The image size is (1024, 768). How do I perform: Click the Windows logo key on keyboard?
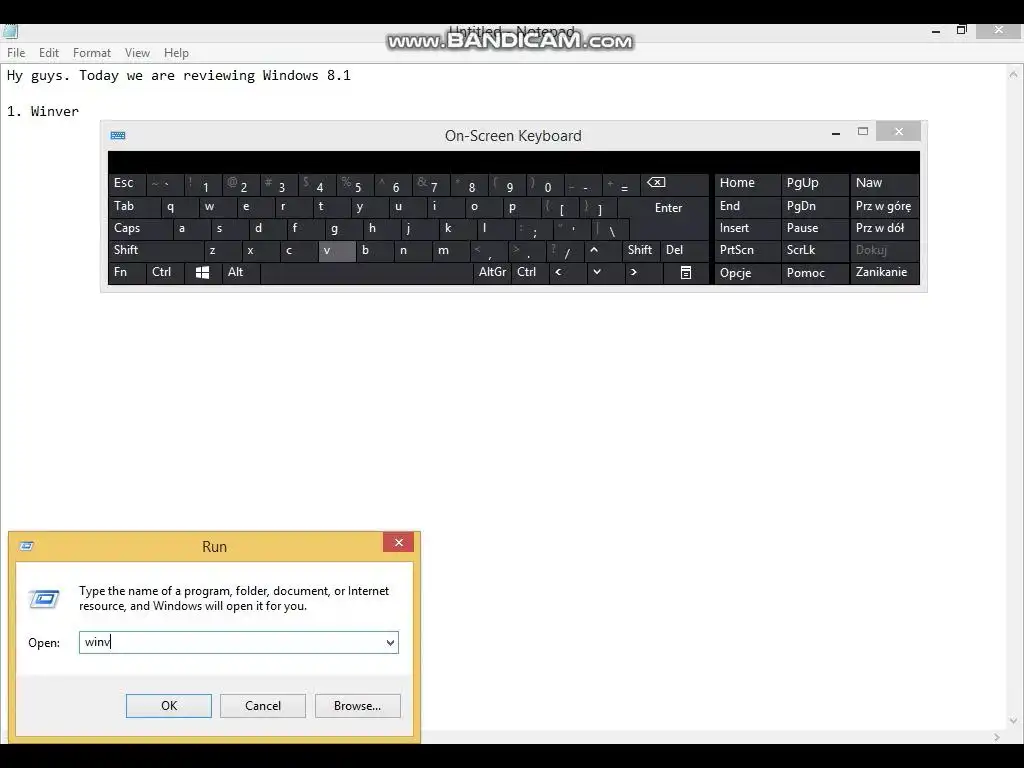click(202, 272)
